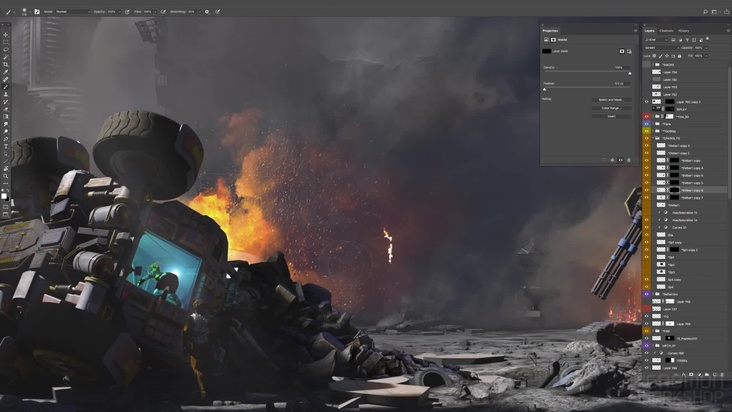Open layer filter Kind dropdown

tap(656, 40)
